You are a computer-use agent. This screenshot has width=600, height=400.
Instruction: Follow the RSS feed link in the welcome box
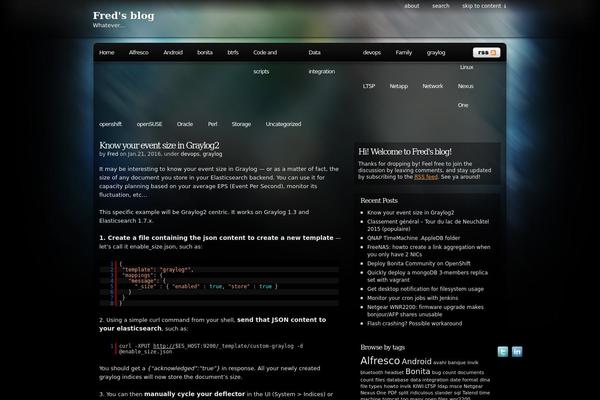426,177
